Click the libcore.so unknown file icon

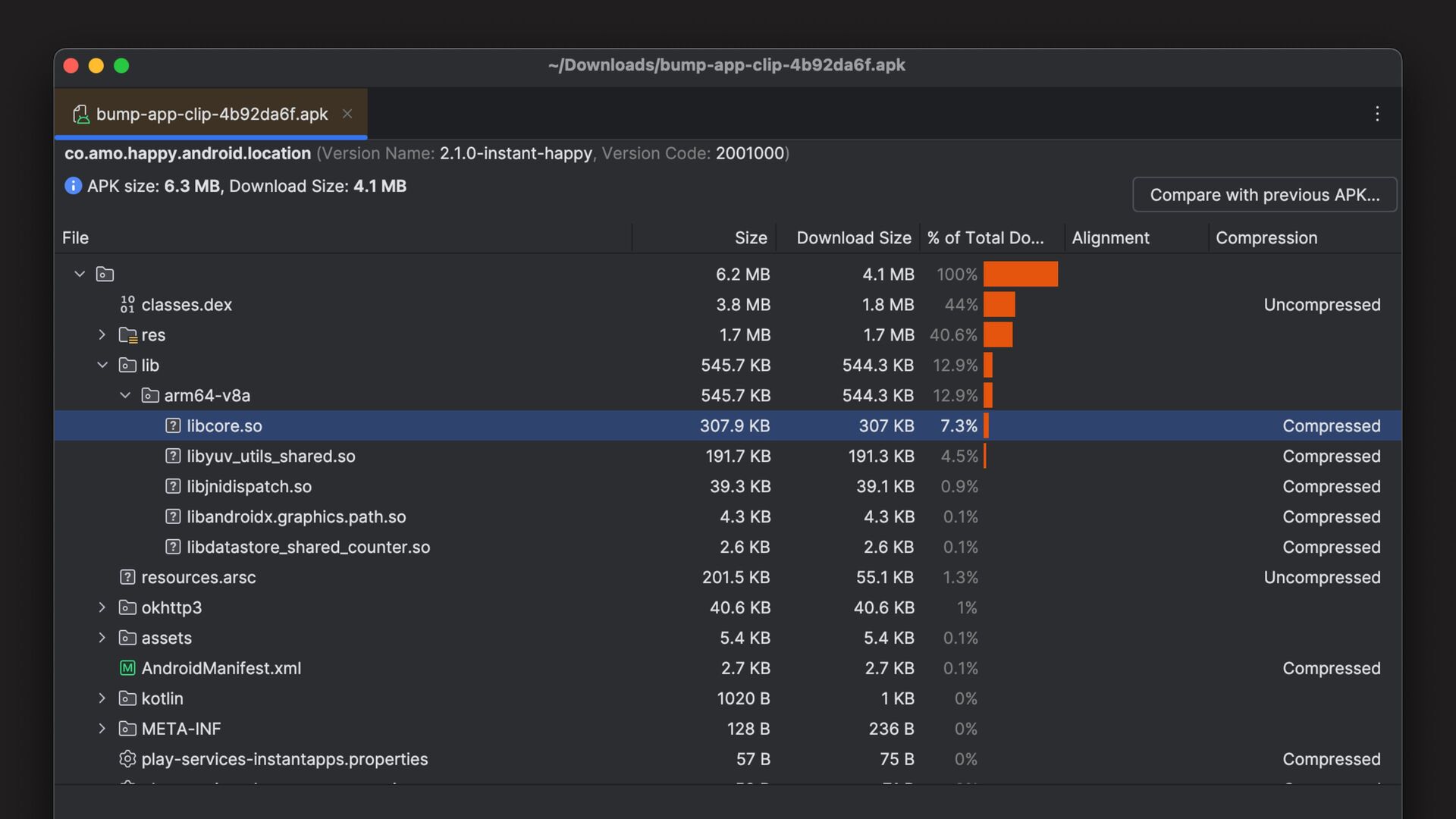pyautogui.click(x=173, y=425)
